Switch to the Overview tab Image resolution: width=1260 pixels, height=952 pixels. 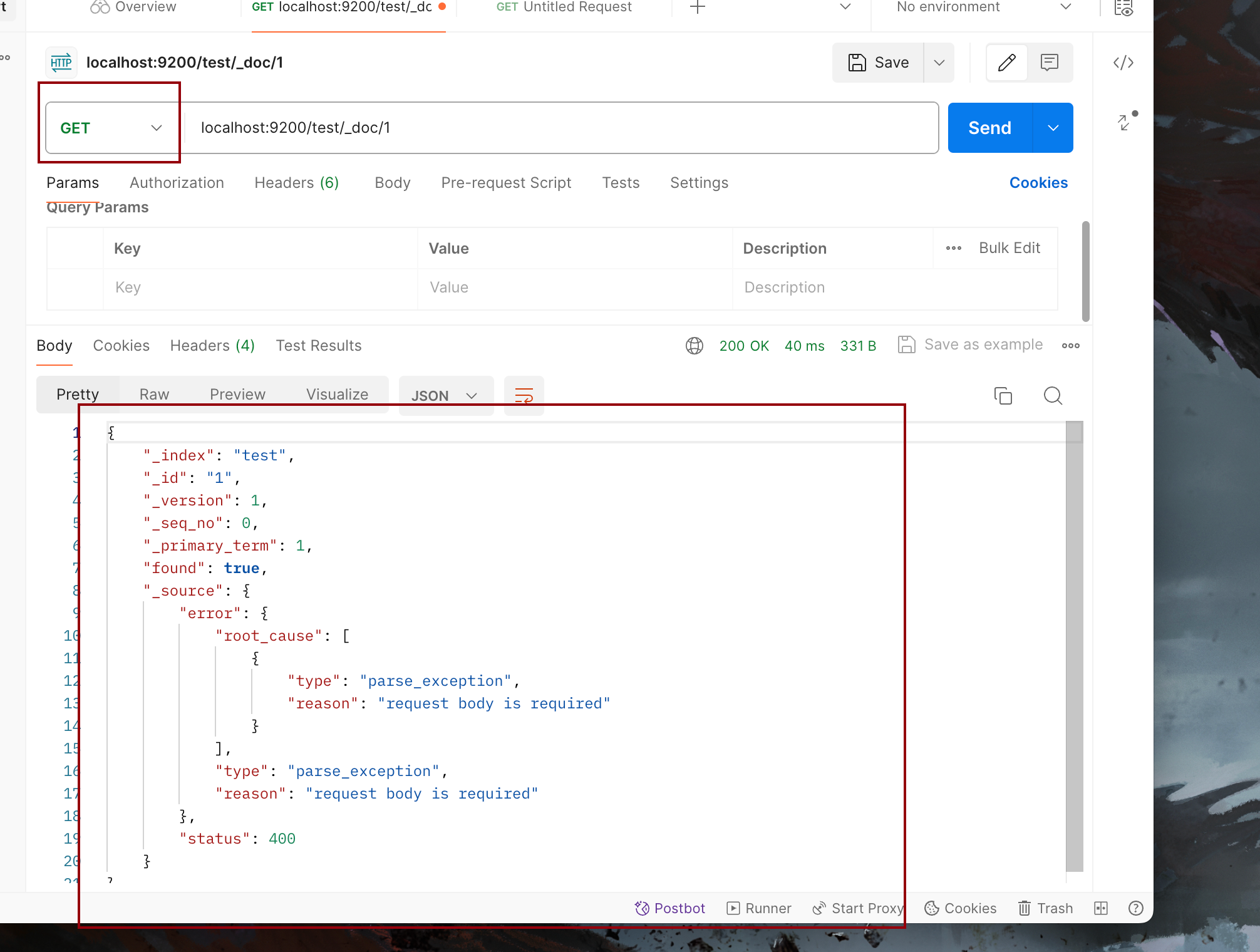pos(133,8)
